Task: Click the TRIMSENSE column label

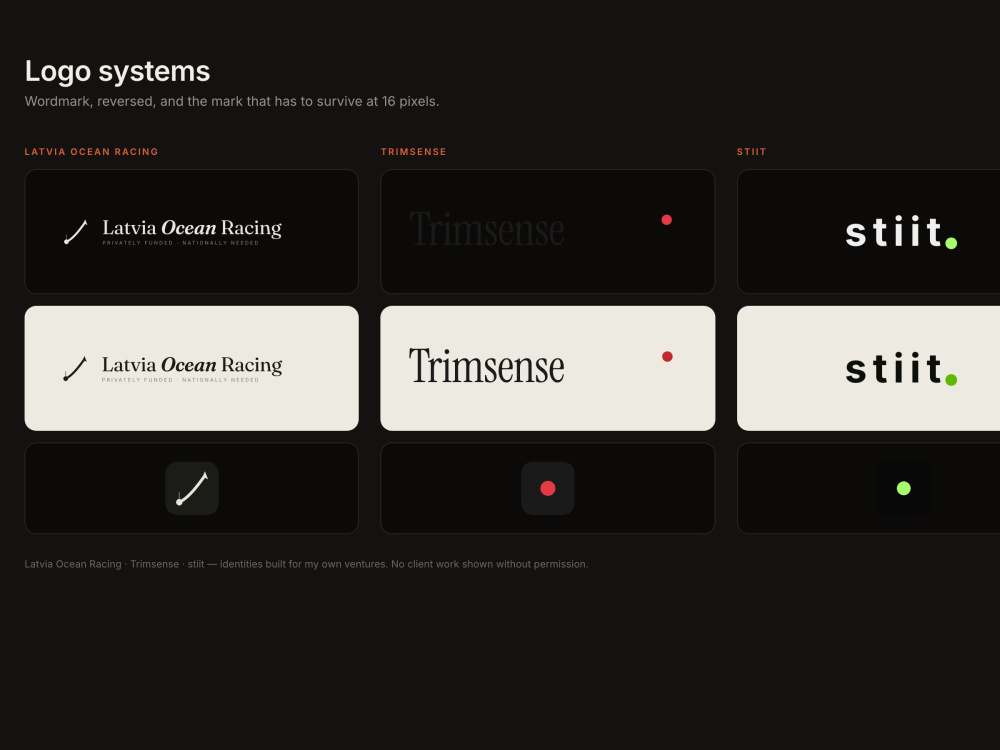Action: [413, 152]
